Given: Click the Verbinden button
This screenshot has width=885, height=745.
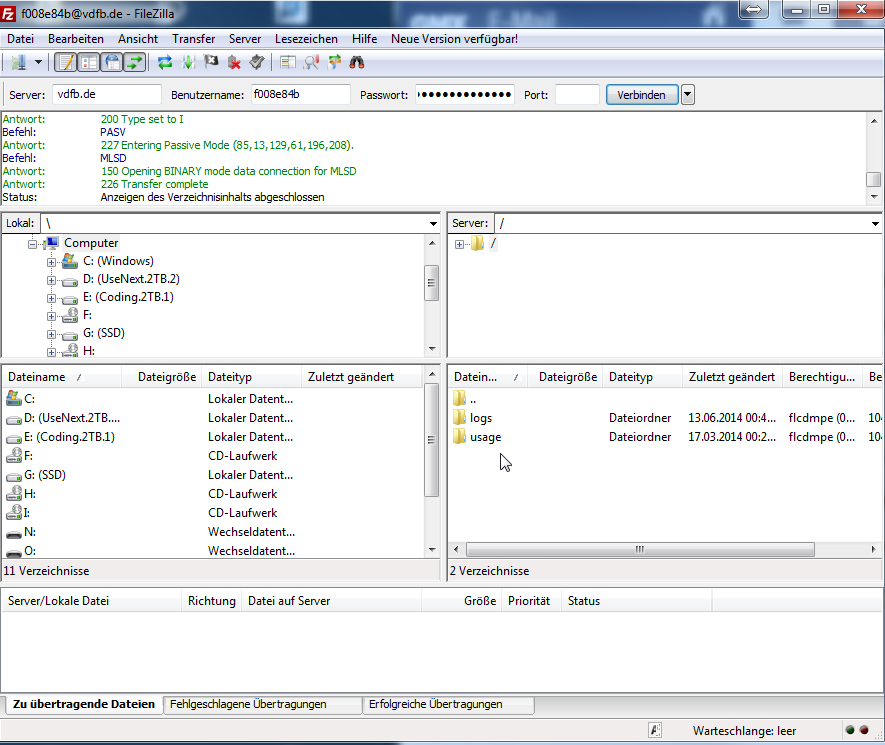Looking at the screenshot, I should pos(641,95).
